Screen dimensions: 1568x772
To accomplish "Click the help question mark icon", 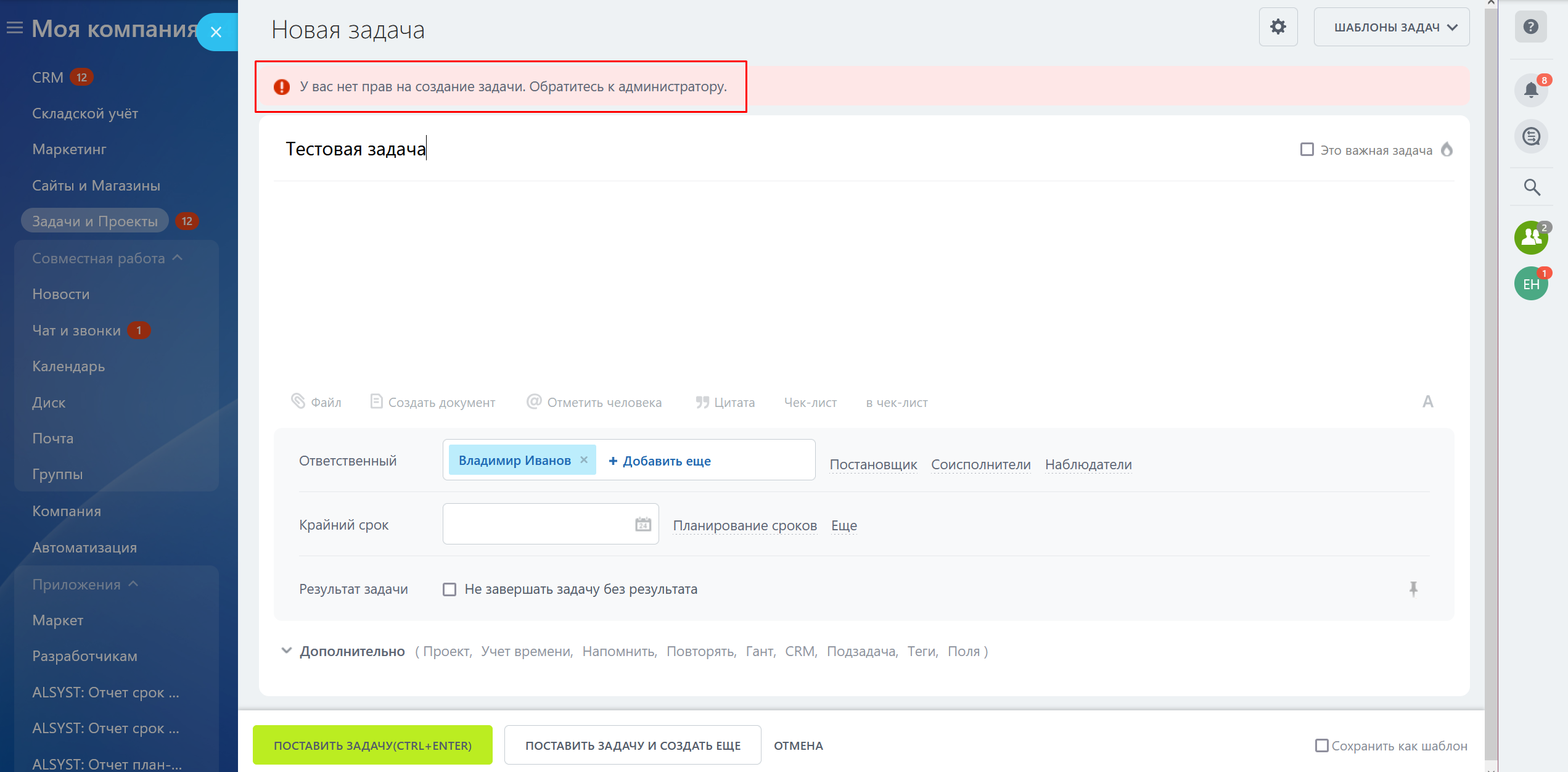I will click(1530, 27).
